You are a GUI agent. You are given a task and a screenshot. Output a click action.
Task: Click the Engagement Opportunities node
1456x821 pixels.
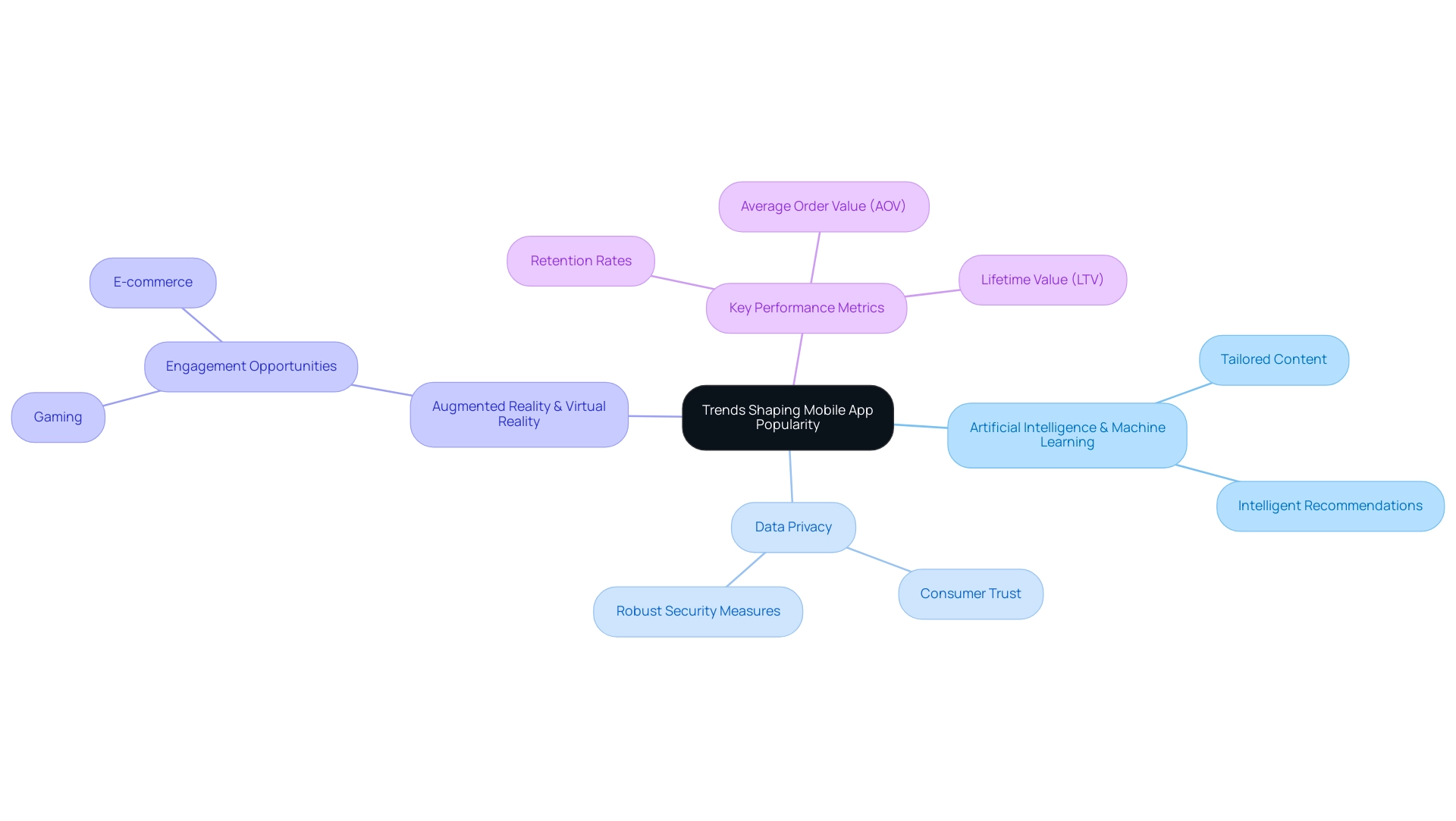pyautogui.click(x=251, y=366)
